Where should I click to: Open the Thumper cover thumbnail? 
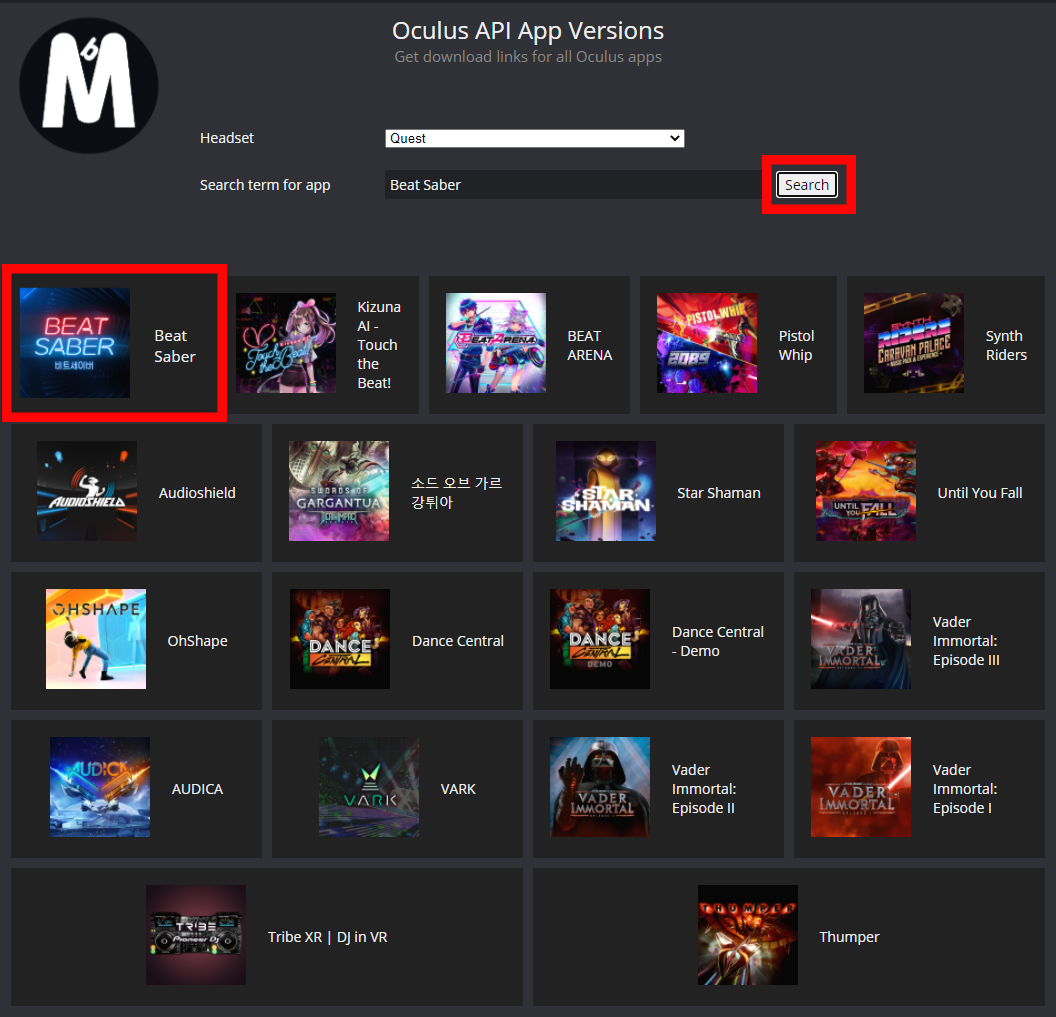click(x=748, y=936)
